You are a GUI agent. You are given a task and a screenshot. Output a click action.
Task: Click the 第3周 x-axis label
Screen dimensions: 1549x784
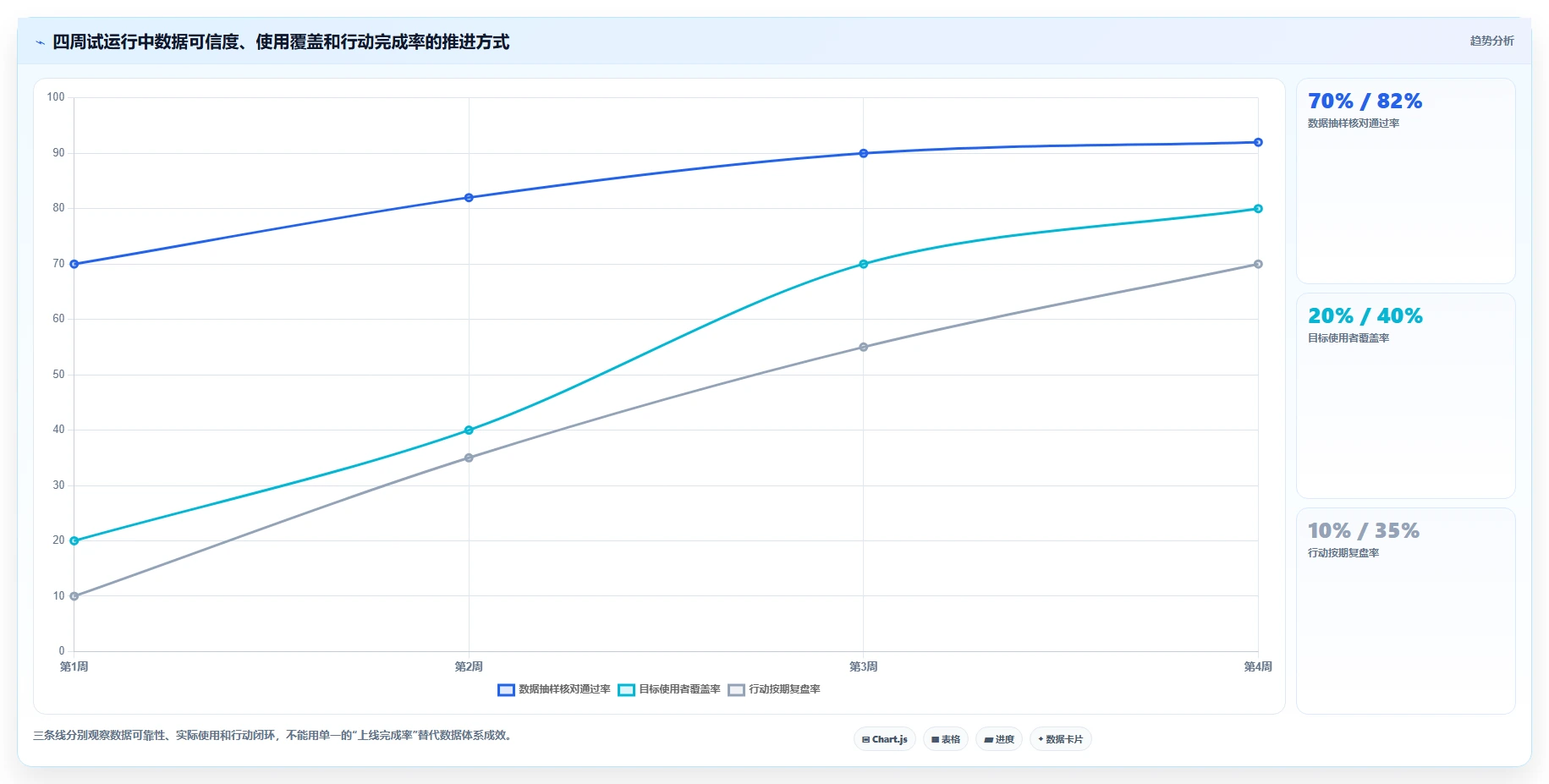pos(864,666)
